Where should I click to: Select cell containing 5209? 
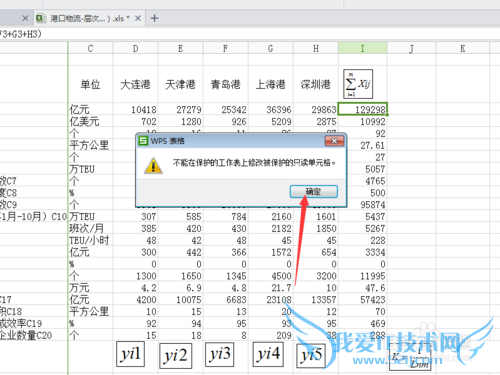(270, 122)
